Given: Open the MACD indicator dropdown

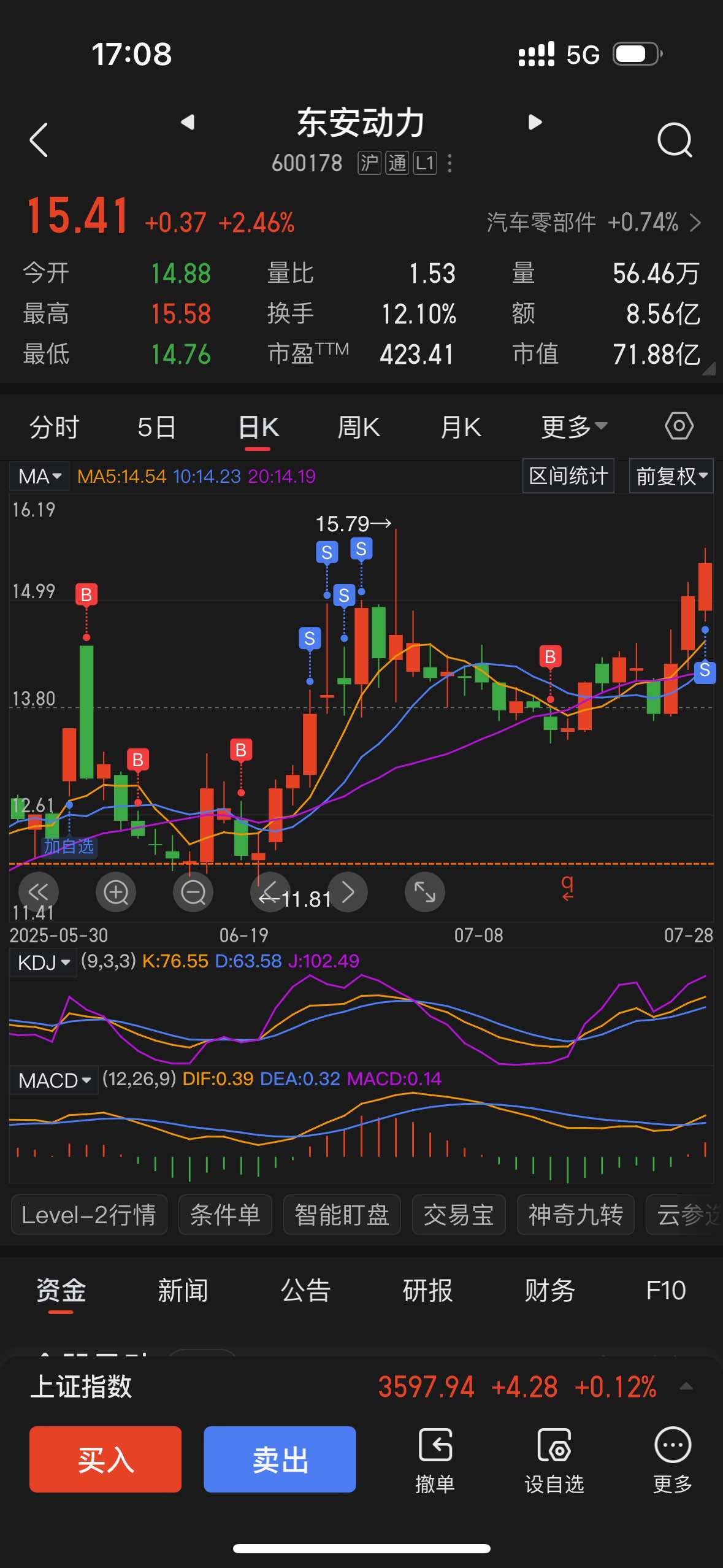Looking at the screenshot, I should 54,1080.
